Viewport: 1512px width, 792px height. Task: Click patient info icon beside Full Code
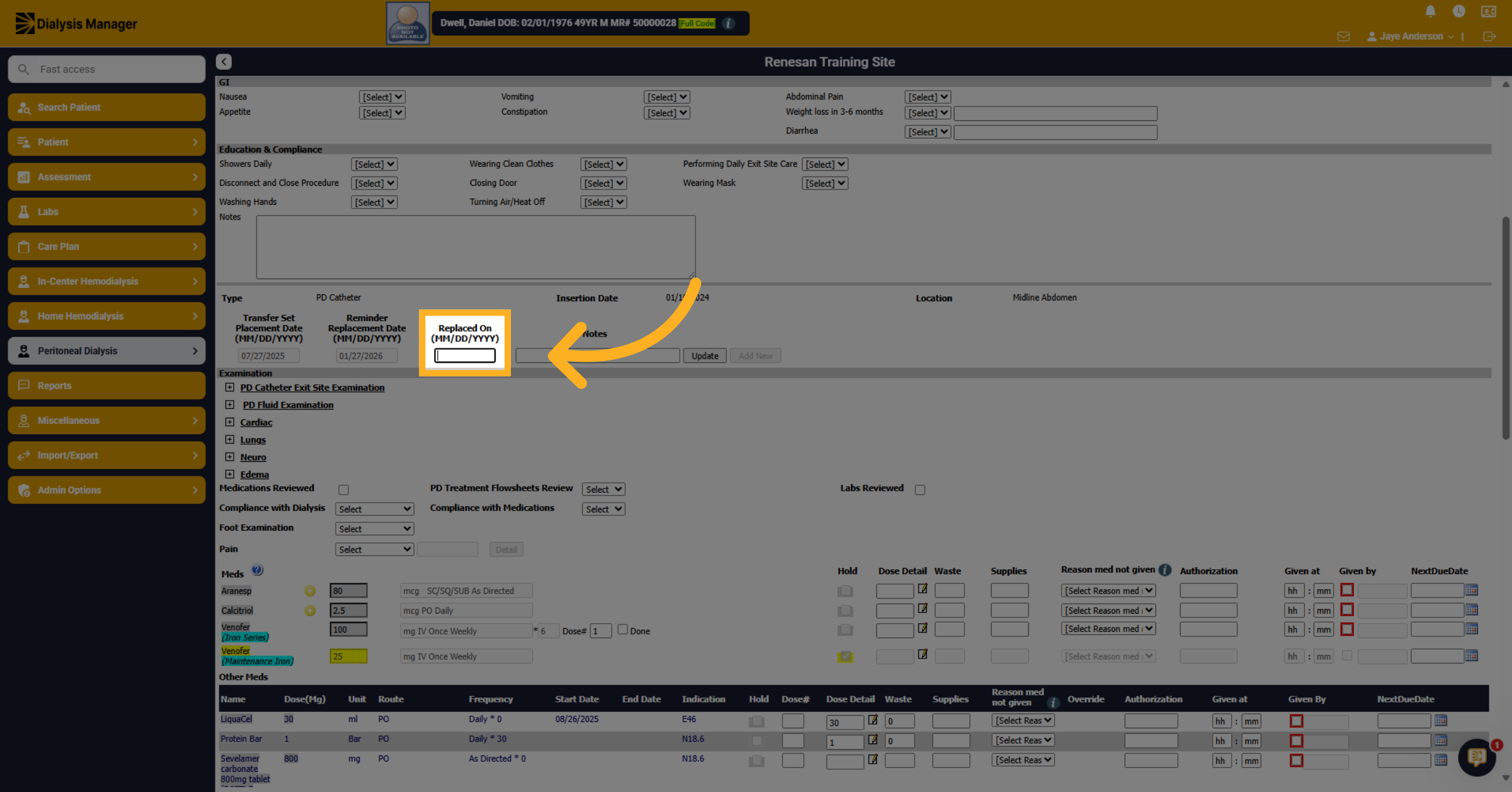[729, 23]
